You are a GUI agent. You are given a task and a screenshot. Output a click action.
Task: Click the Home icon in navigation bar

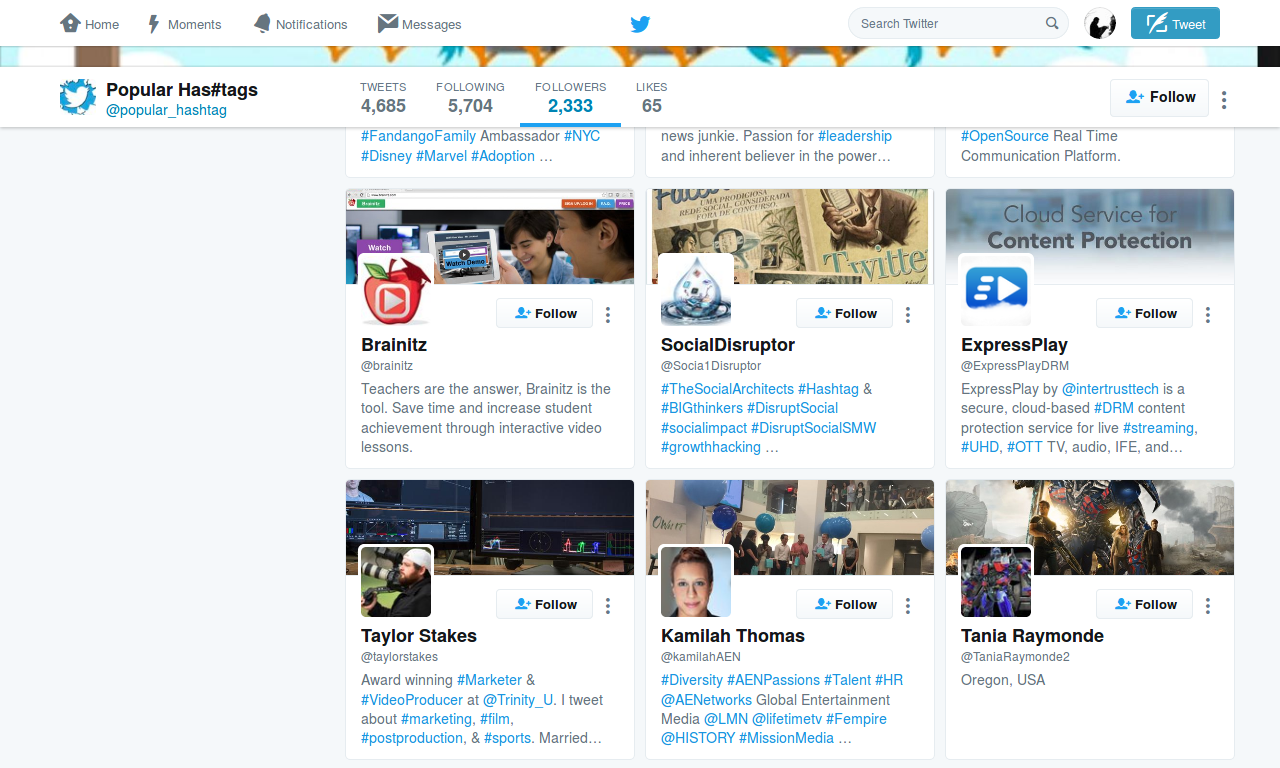point(70,23)
